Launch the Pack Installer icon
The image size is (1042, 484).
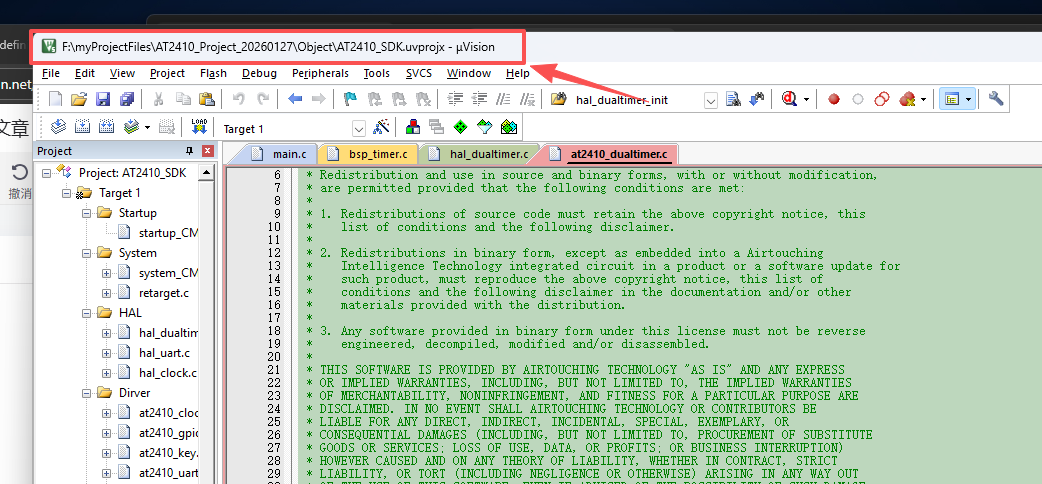pos(508,126)
